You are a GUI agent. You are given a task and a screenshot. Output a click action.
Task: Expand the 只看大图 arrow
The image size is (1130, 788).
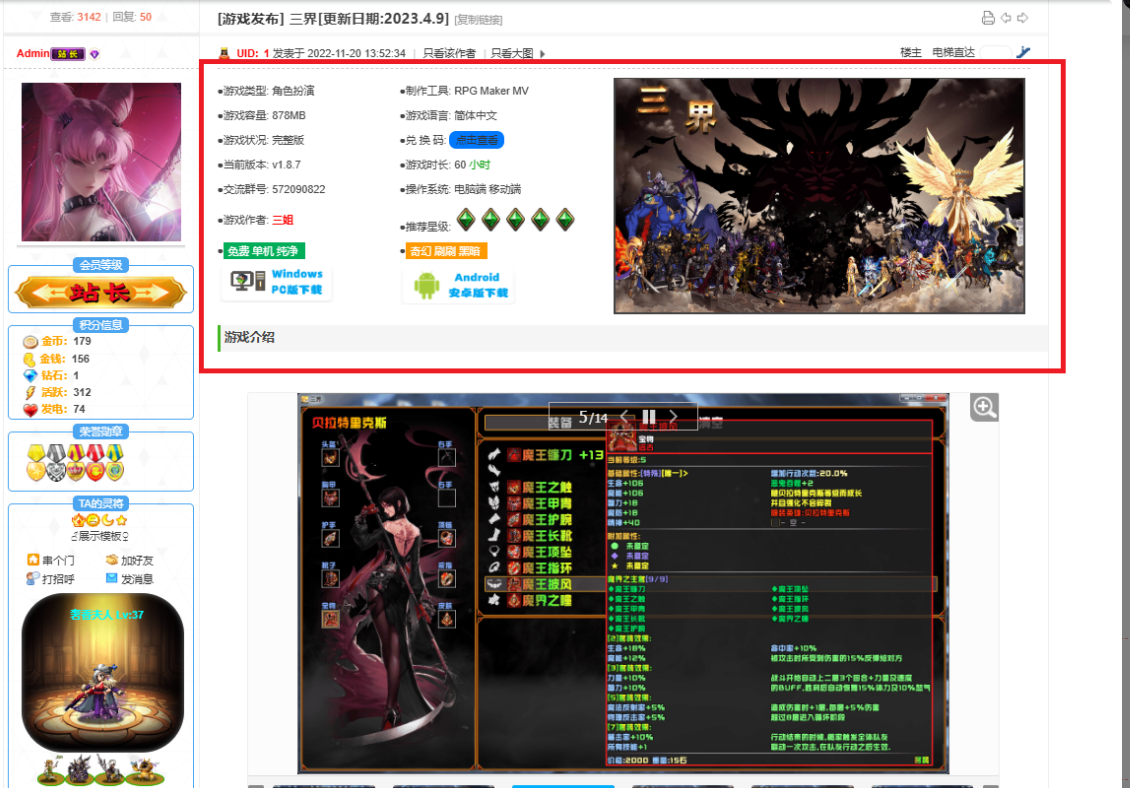click(x=543, y=53)
